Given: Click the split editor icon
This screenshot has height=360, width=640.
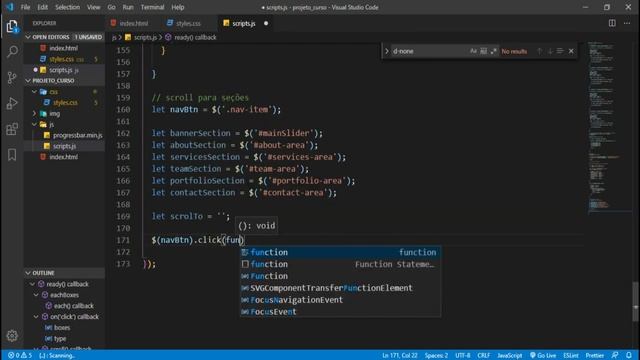Looking at the screenshot, I should pyautogui.click(x=612, y=23).
